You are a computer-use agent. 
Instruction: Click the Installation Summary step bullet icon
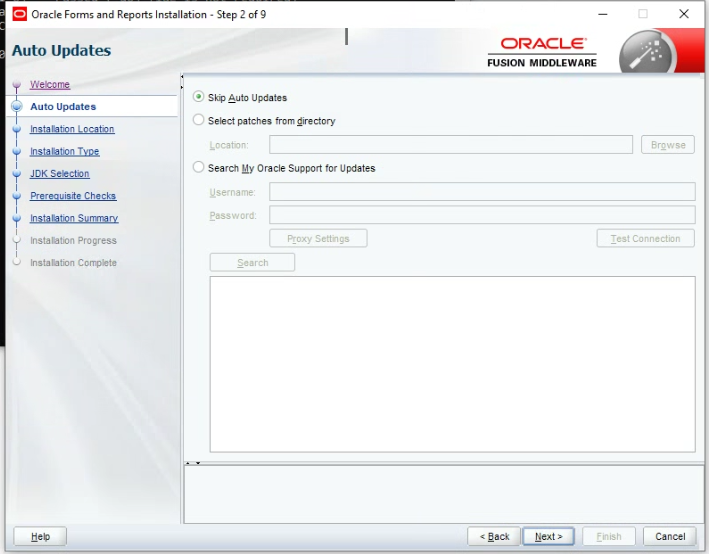(x=17, y=218)
